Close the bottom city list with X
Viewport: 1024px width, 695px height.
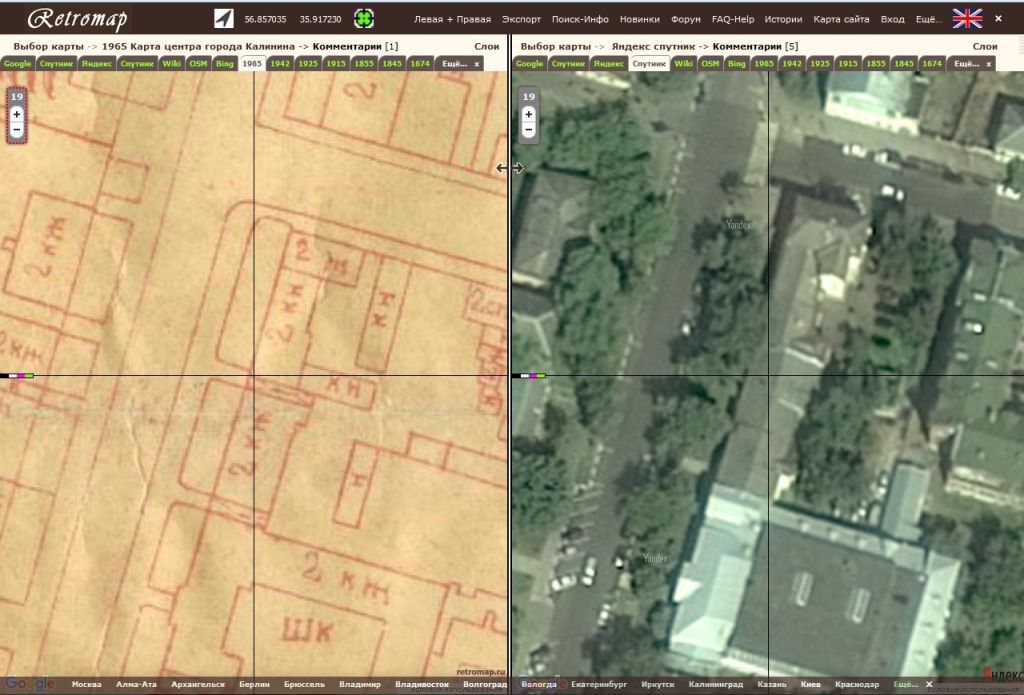pos(929,685)
